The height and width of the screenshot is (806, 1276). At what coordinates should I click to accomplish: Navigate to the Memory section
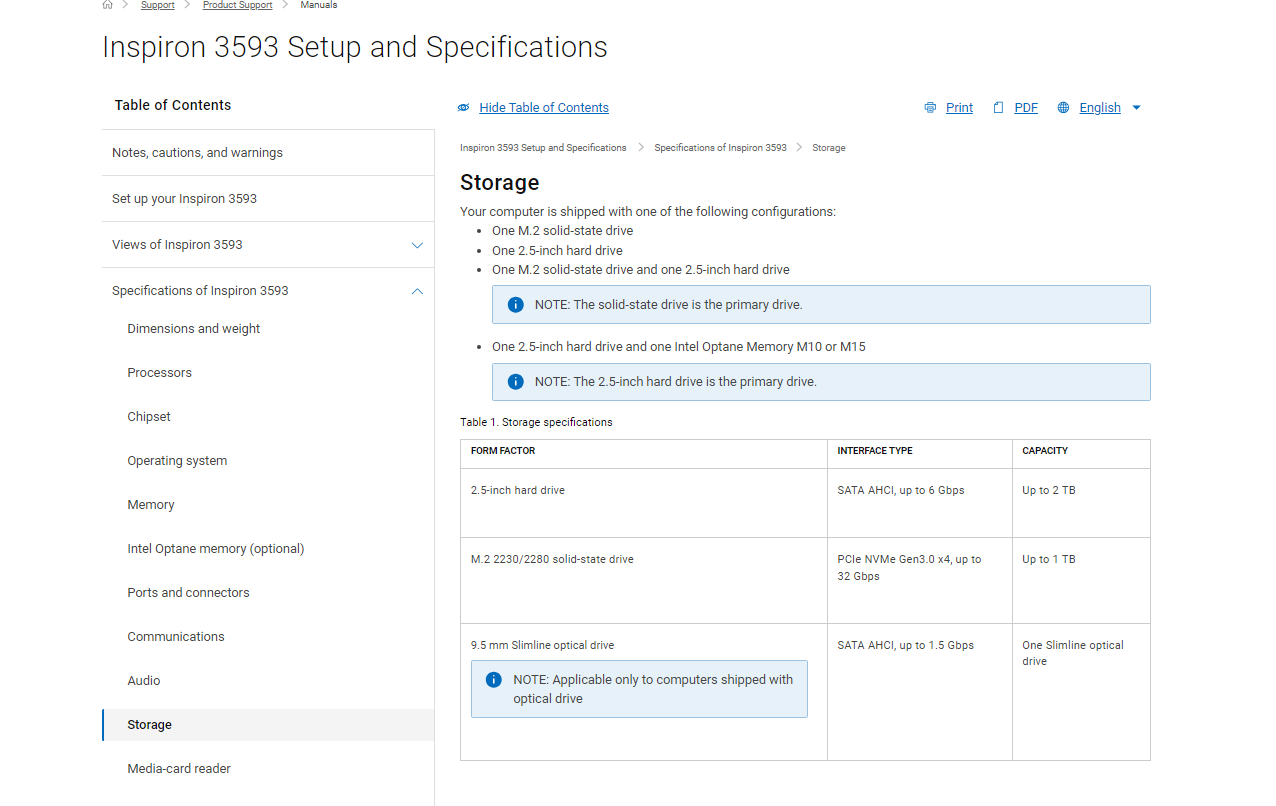tap(151, 505)
